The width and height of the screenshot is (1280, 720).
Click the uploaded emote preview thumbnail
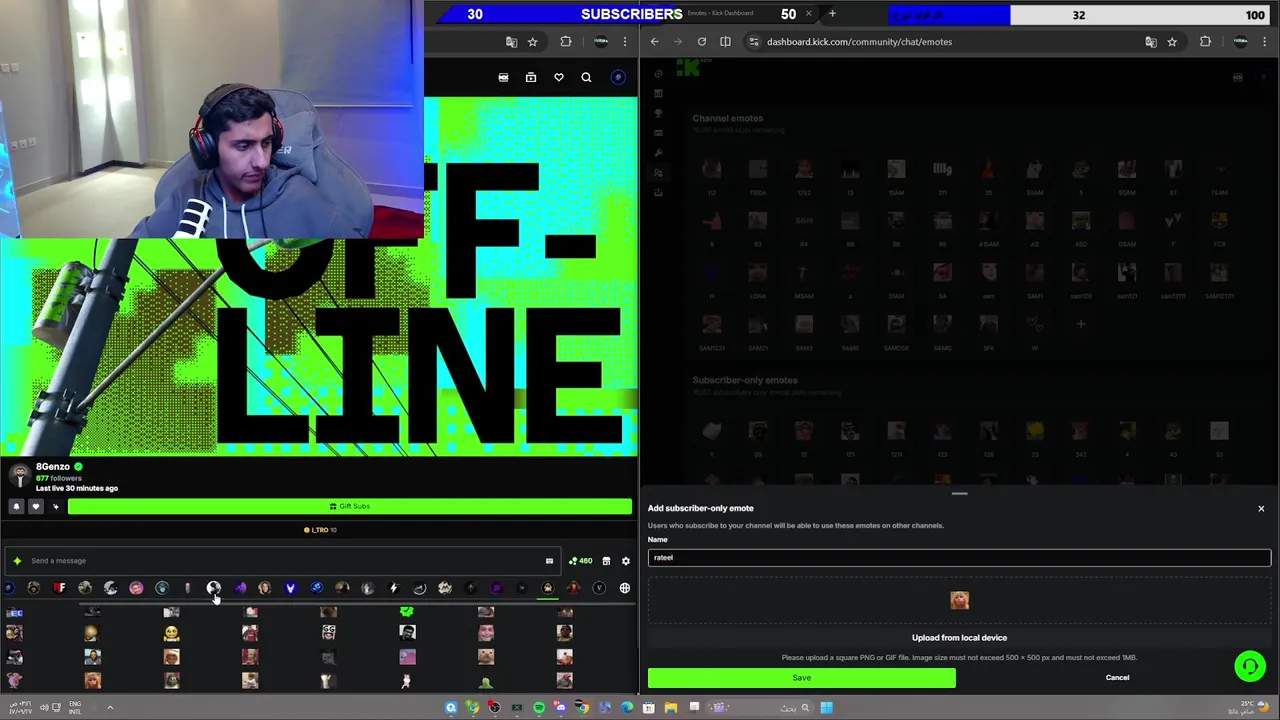tap(959, 600)
